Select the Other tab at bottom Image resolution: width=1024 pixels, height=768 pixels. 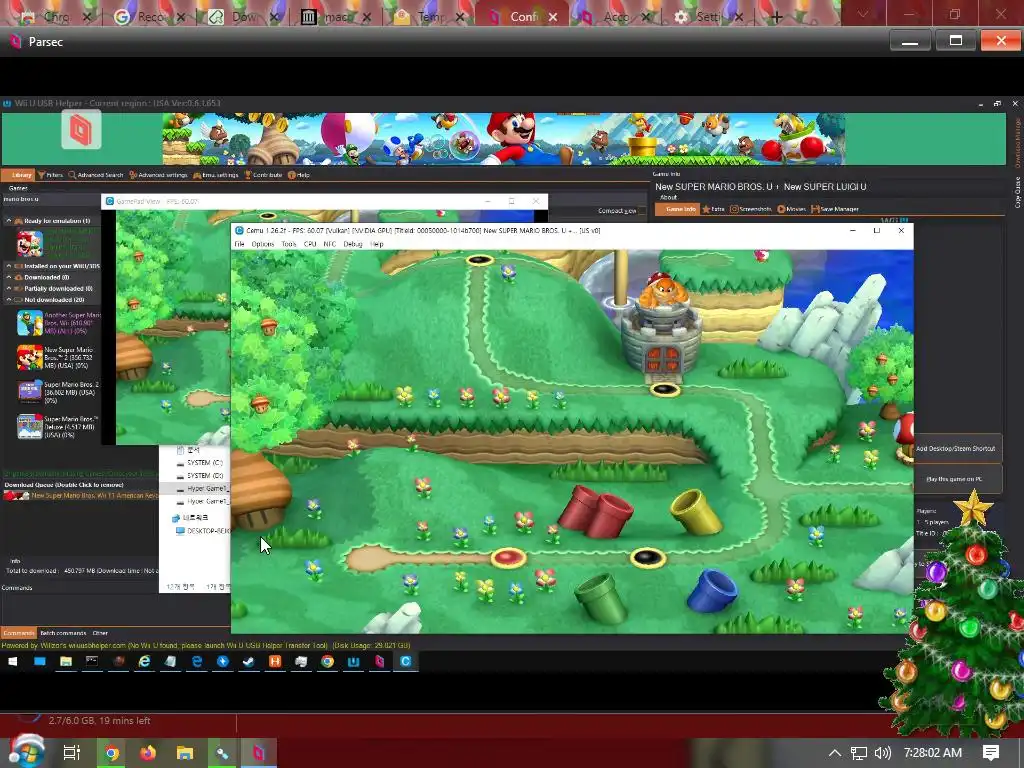pos(100,633)
